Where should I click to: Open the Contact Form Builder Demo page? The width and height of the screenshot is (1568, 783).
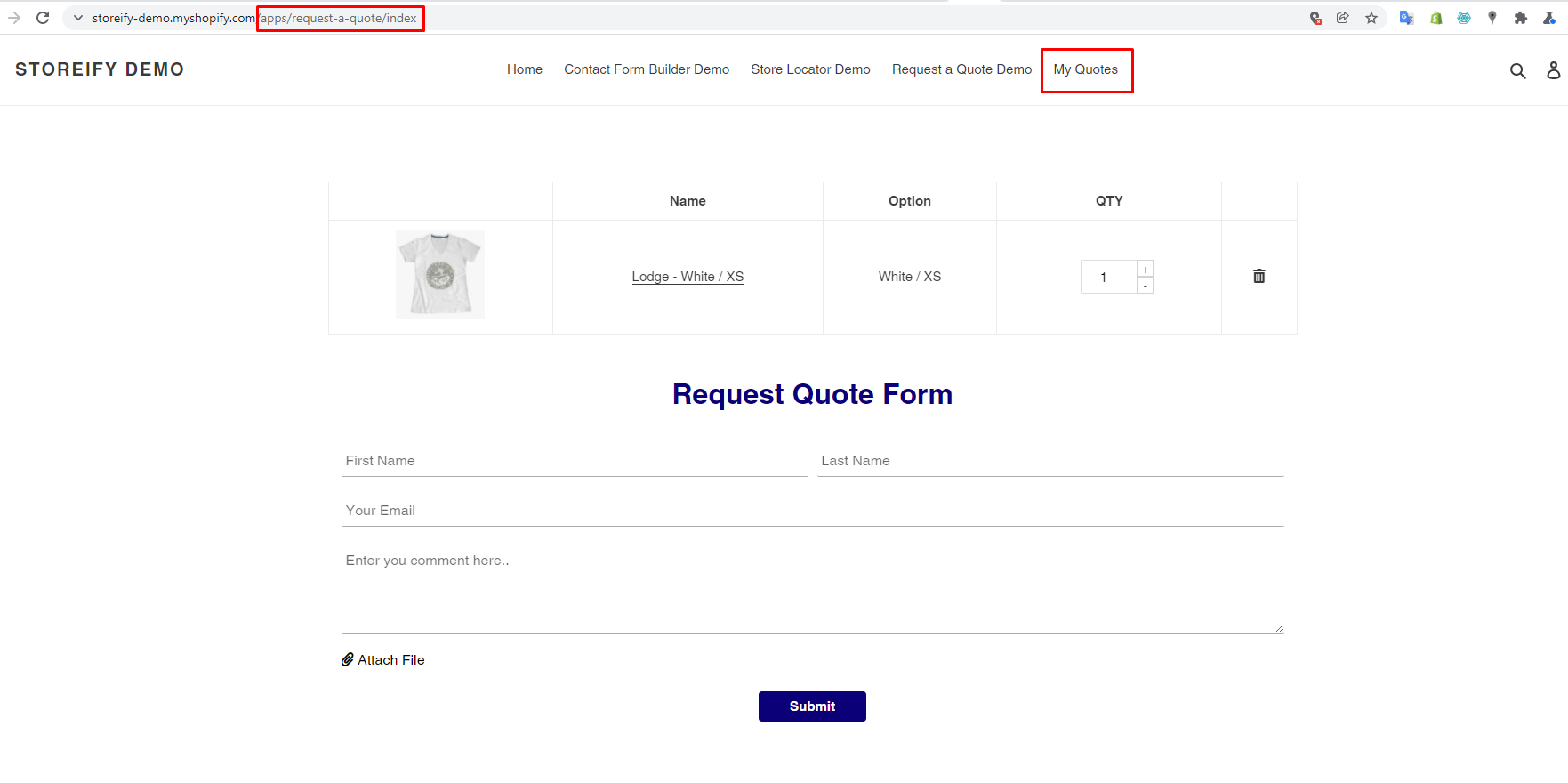[646, 69]
